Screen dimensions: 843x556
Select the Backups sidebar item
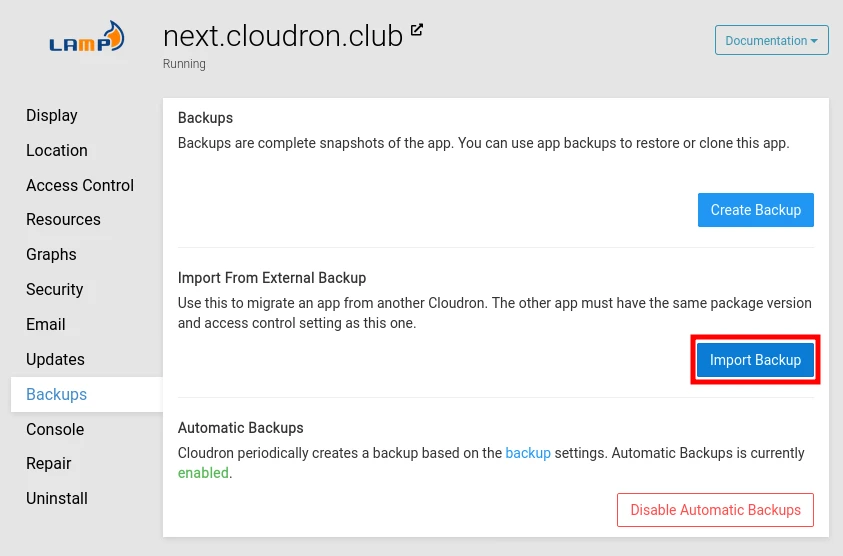tap(57, 395)
